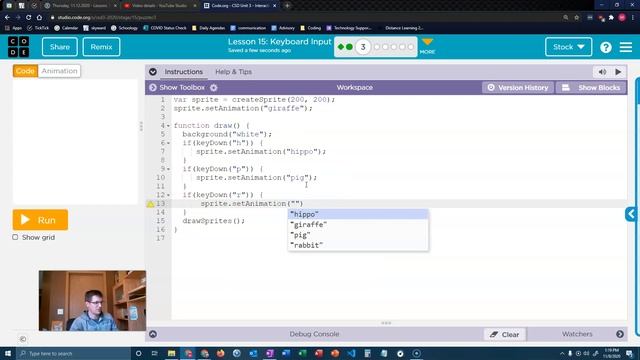
Task: Select "hippo" from the autocomplete list
Action: tap(358, 214)
